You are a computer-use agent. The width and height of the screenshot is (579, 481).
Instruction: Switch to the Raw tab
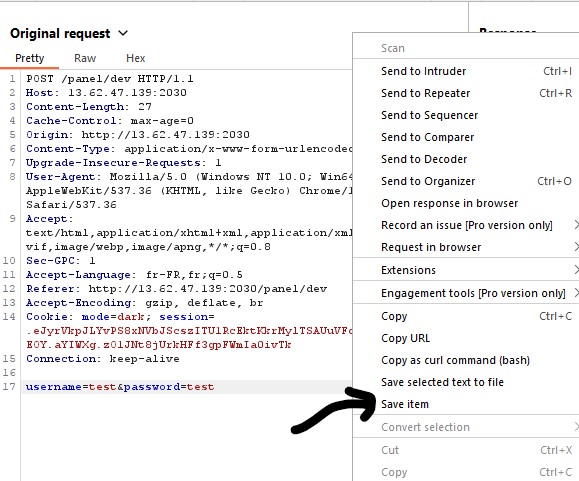[85, 58]
